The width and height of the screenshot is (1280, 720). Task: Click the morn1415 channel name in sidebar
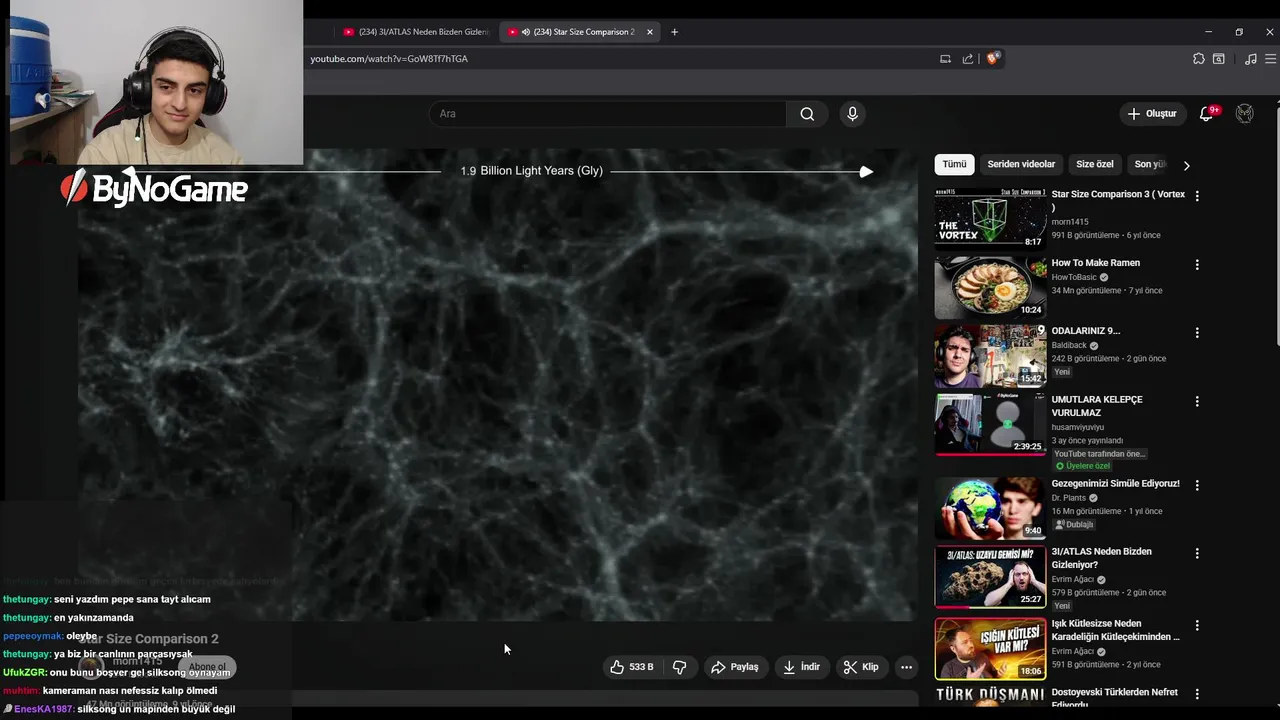[1070, 222]
